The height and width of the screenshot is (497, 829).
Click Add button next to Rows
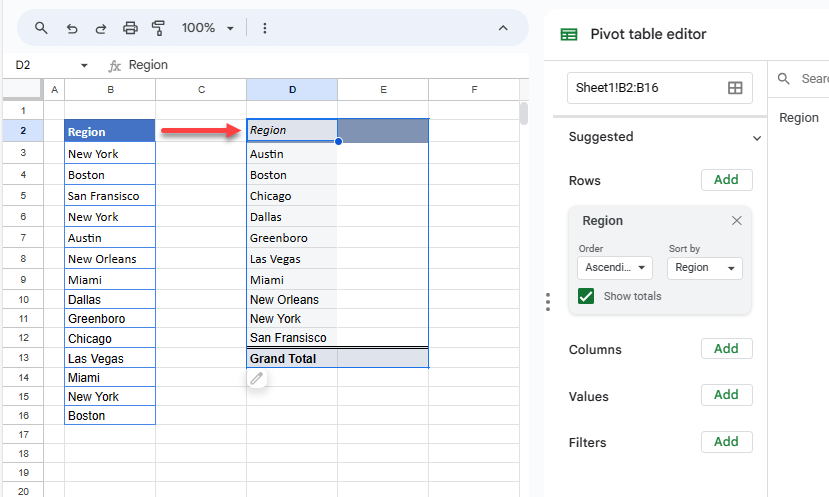(x=726, y=180)
